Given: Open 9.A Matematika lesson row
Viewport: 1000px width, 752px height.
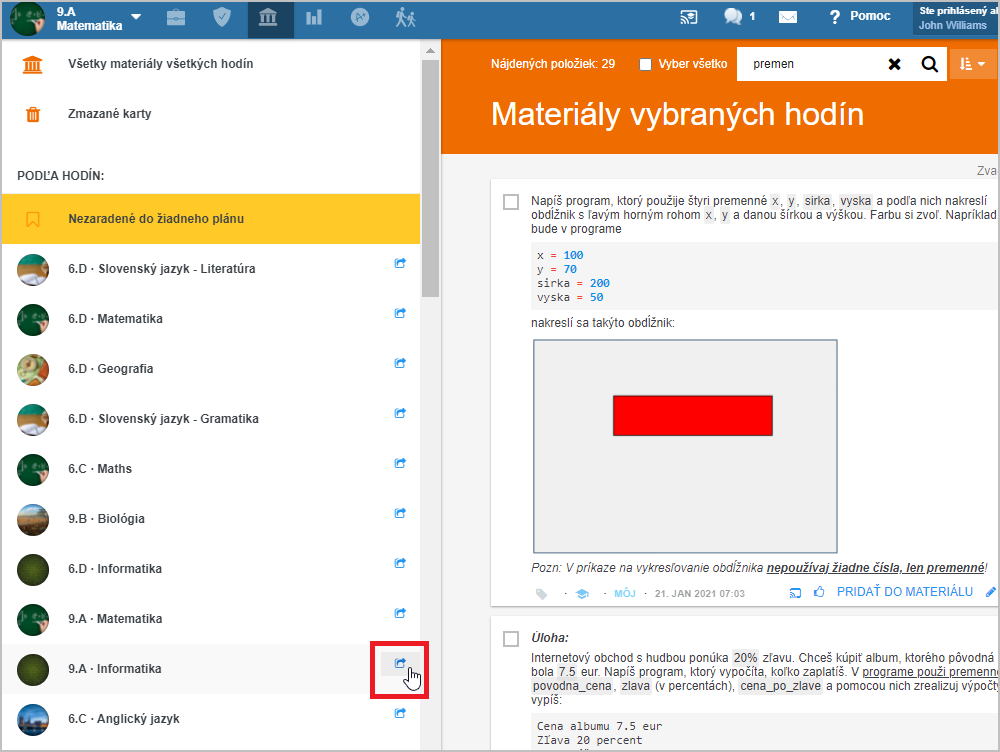Looking at the screenshot, I should click(x=211, y=619).
